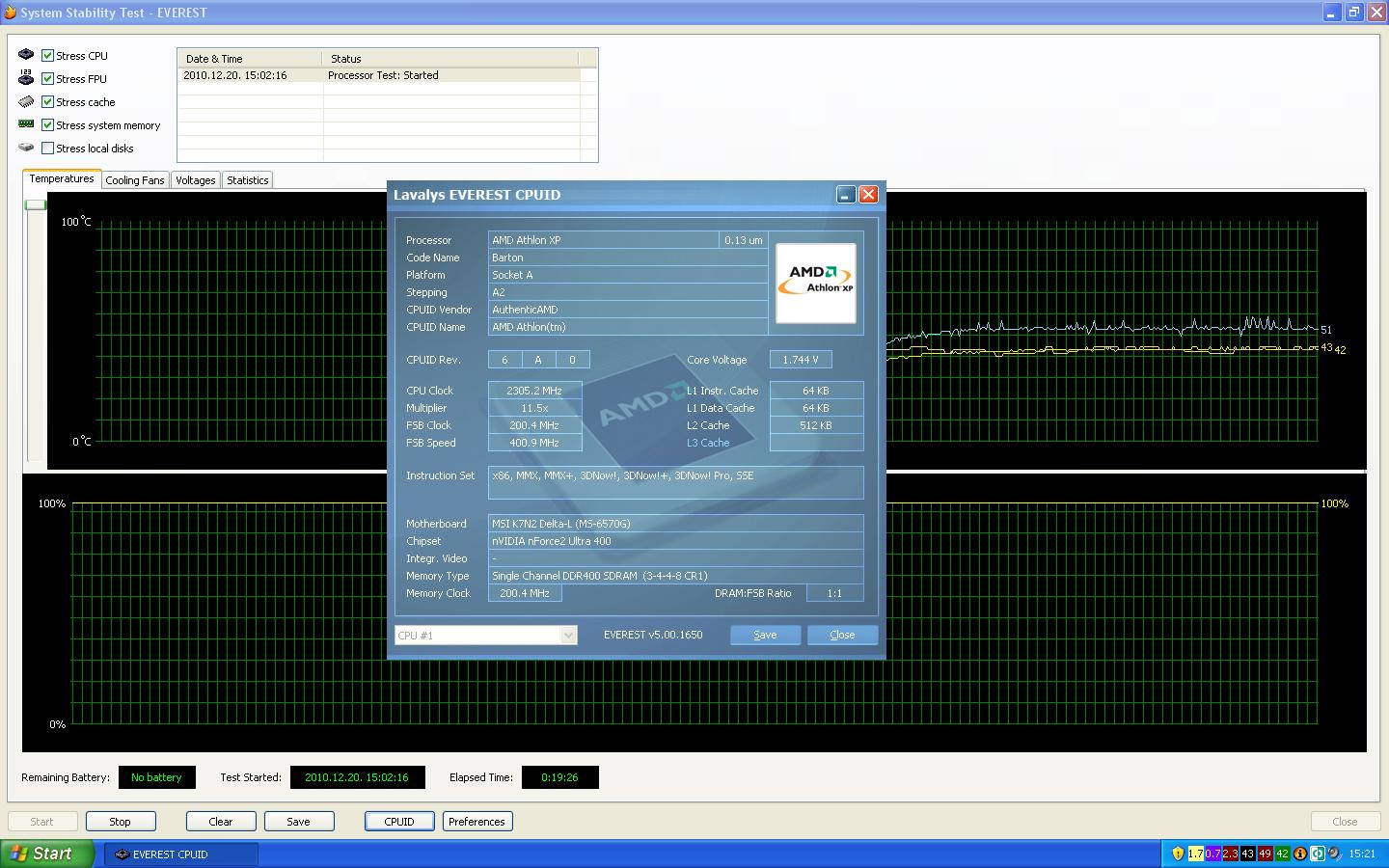Click the L2 Cache 512 KB value
The image size is (1389, 868).
tap(816, 425)
